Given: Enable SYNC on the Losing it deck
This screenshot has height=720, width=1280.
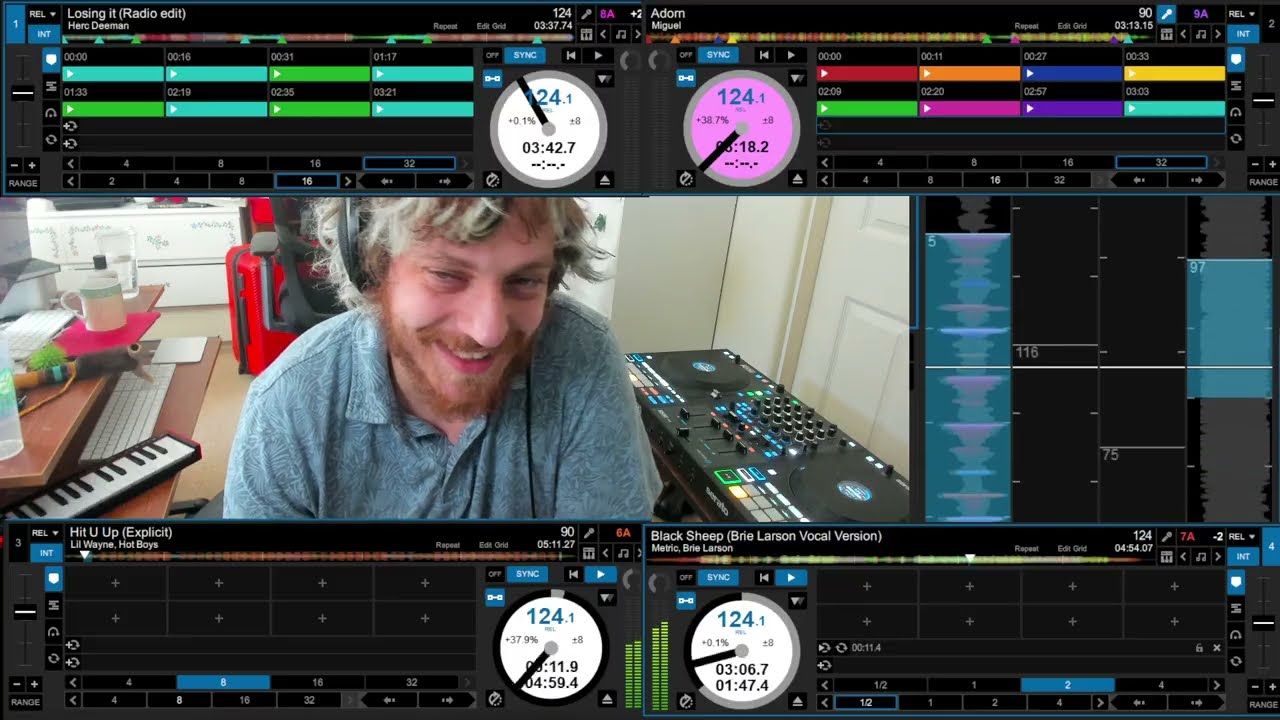Looking at the screenshot, I should (525, 55).
